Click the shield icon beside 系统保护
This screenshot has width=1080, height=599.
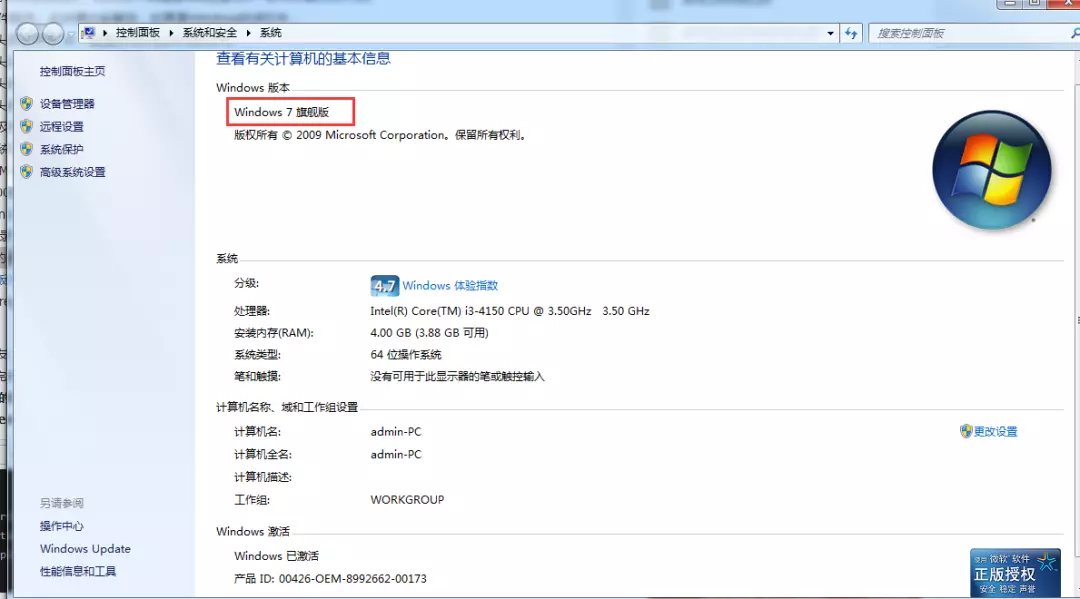pyautogui.click(x=26, y=149)
